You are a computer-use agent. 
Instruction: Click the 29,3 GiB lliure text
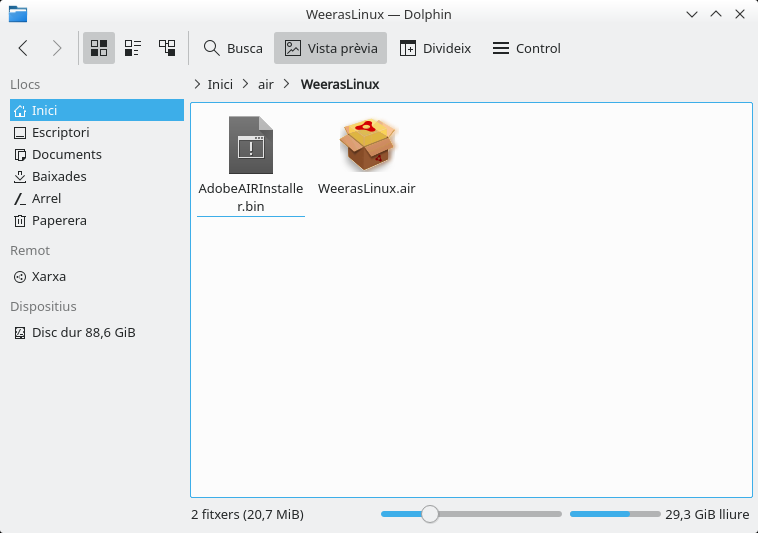707,515
